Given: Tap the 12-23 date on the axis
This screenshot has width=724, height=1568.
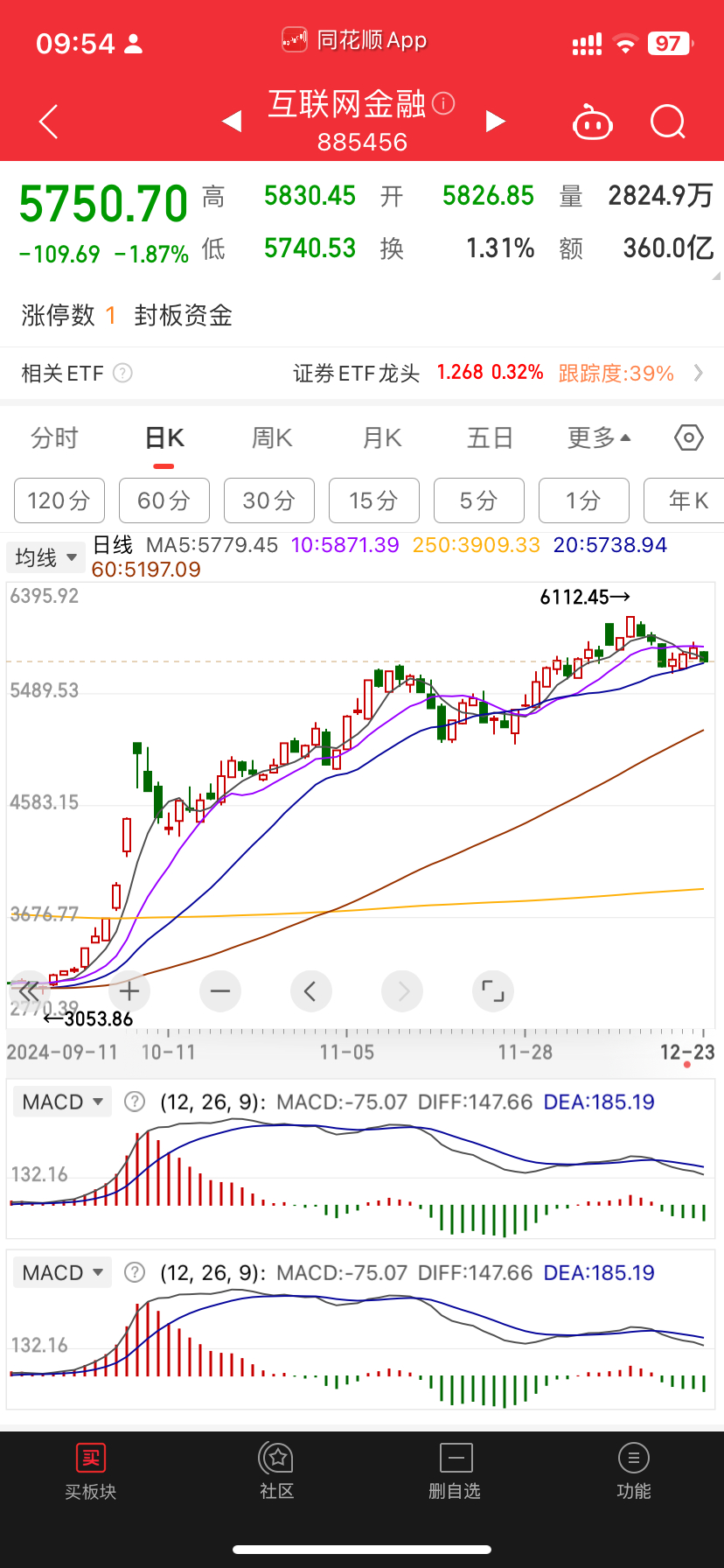Looking at the screenshot, I should point(687,1052).
